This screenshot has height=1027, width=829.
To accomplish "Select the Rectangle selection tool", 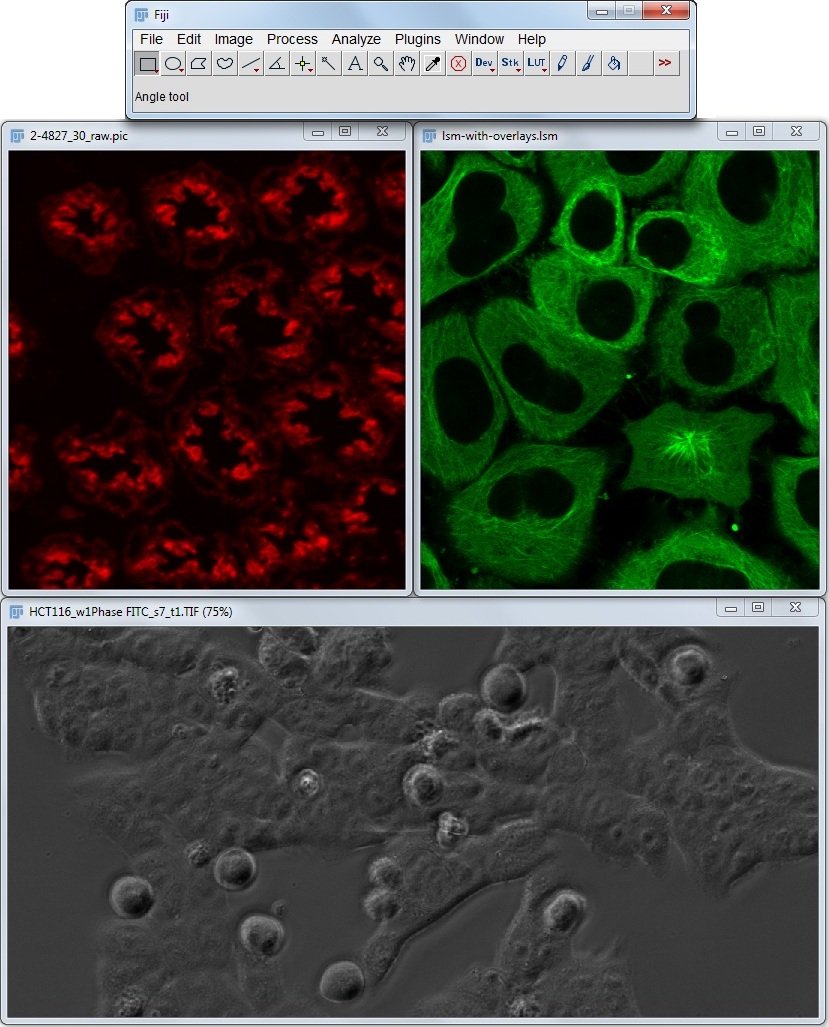I will point(147,64).
